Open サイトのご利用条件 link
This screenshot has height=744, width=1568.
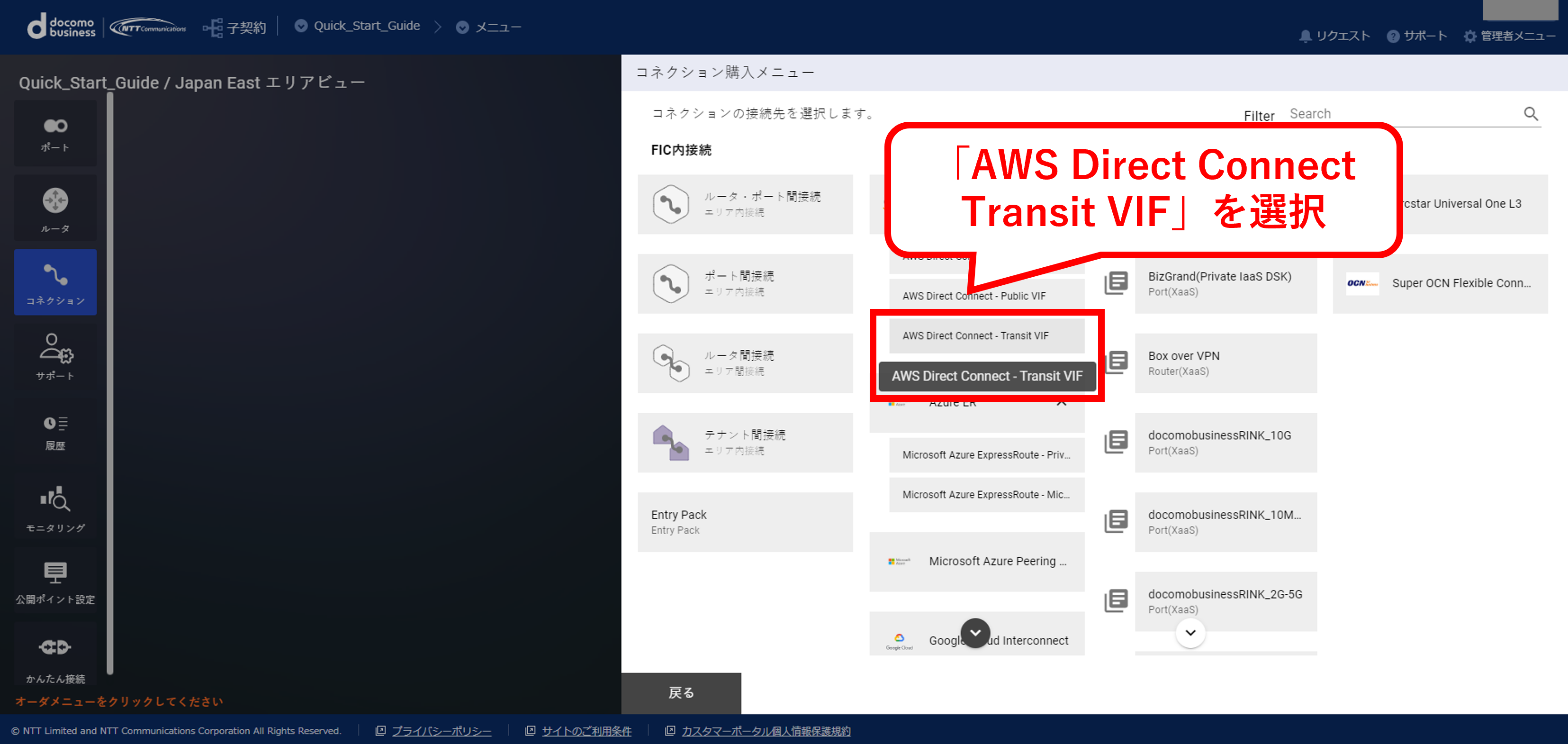point(587,731)
